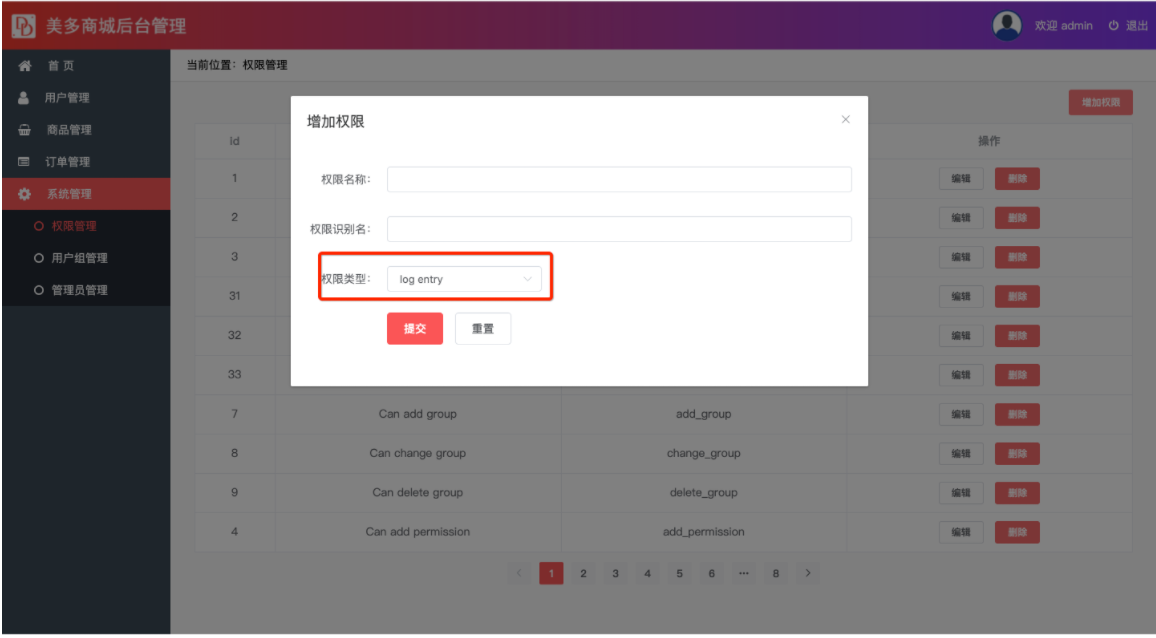This screenshot has height=638, width=1156.
Task: Edit the row with id 2
Action: [961, 218]
